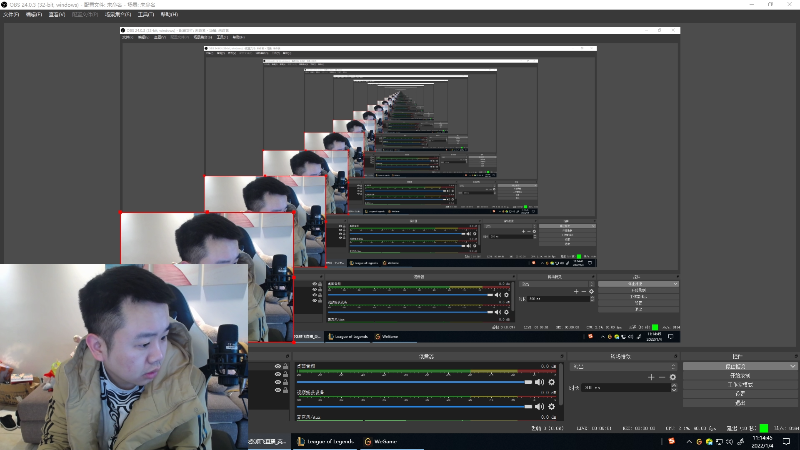
Task: Toggle the lock icon of the second source row
Action: 286,374
